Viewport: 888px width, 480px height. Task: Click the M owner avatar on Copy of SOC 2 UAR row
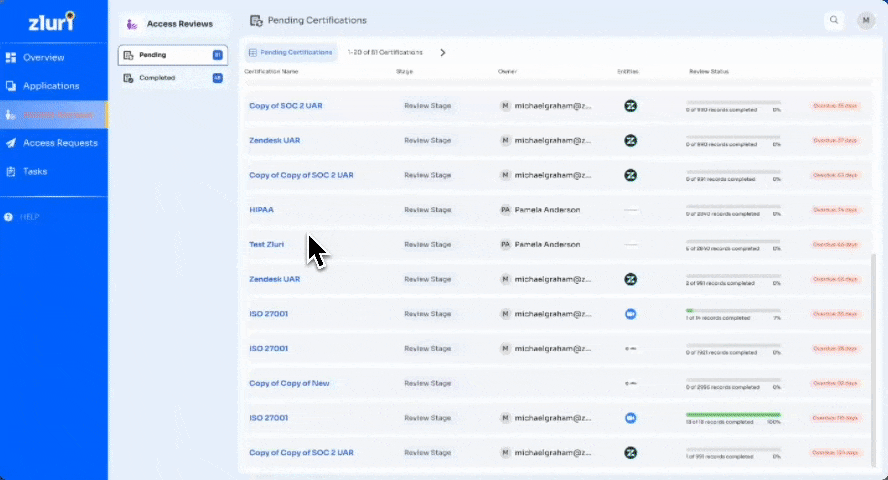coord(505,106)
